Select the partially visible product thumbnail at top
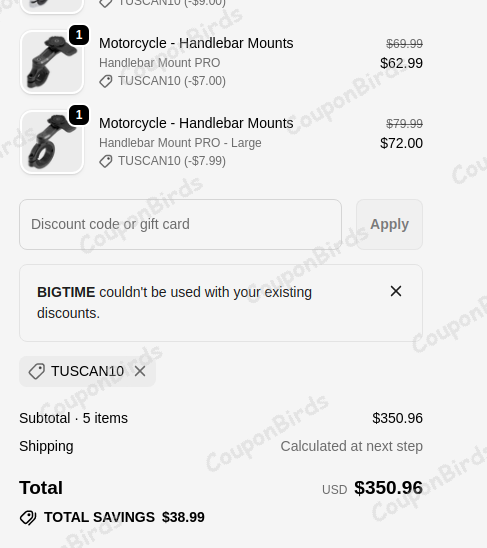The height and width of the screenshot is (548, 487). pos(52,6)
